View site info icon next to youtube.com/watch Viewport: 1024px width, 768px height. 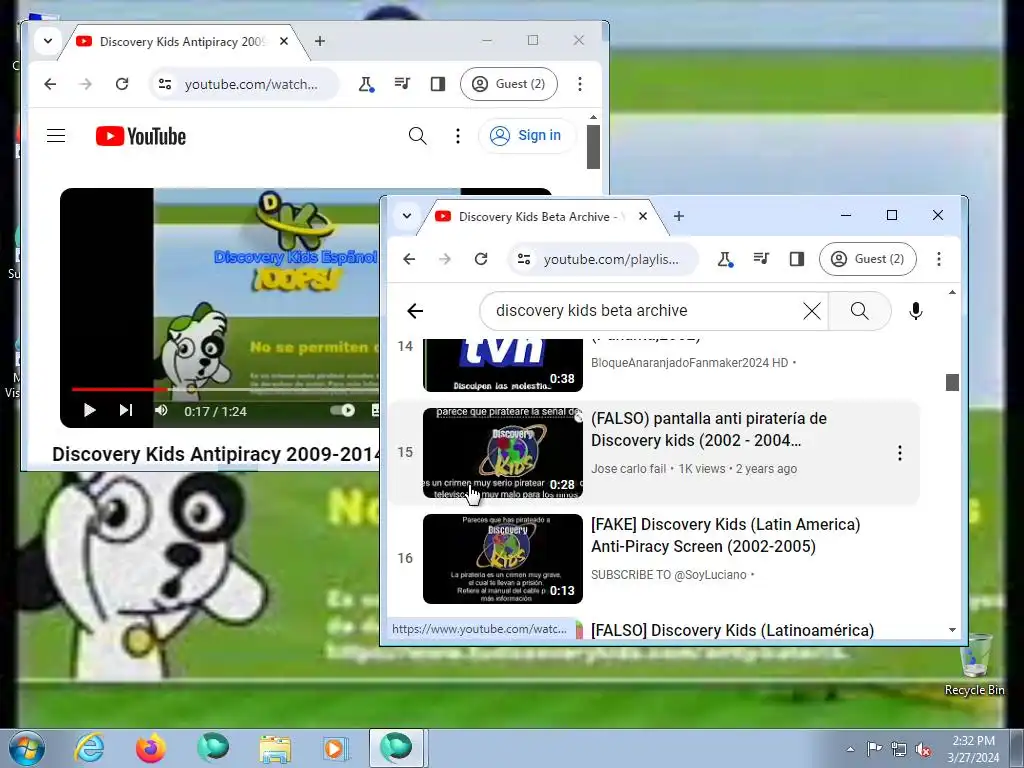coord(165,84)
